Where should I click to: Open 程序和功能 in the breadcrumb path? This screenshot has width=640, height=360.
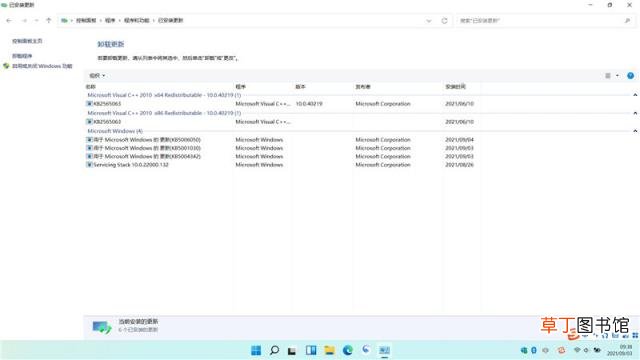137,20
